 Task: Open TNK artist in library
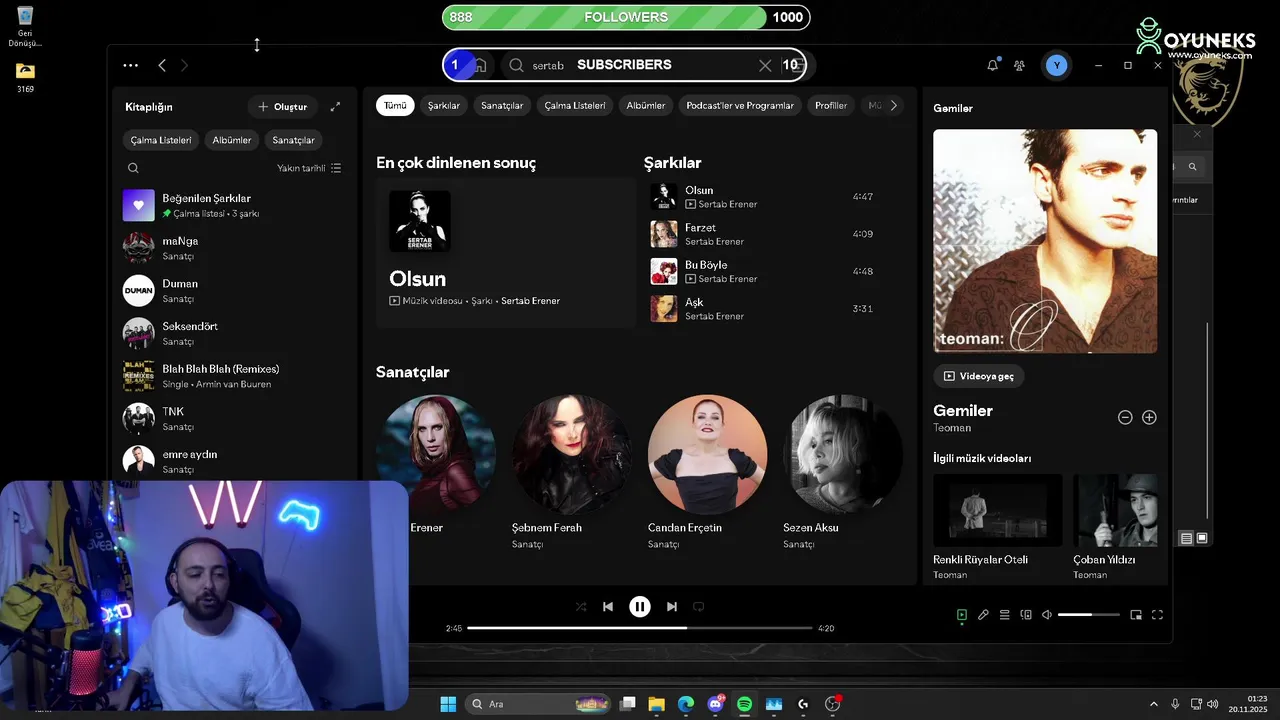pos(234,418)
